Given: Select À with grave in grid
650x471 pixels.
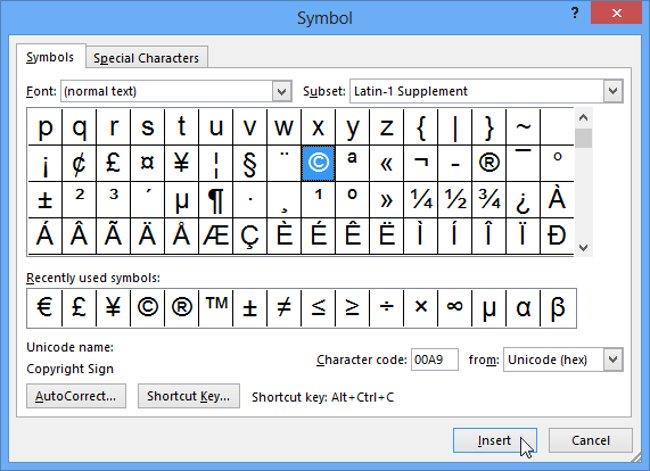Looking at the screenshot, I should [557, 199].
